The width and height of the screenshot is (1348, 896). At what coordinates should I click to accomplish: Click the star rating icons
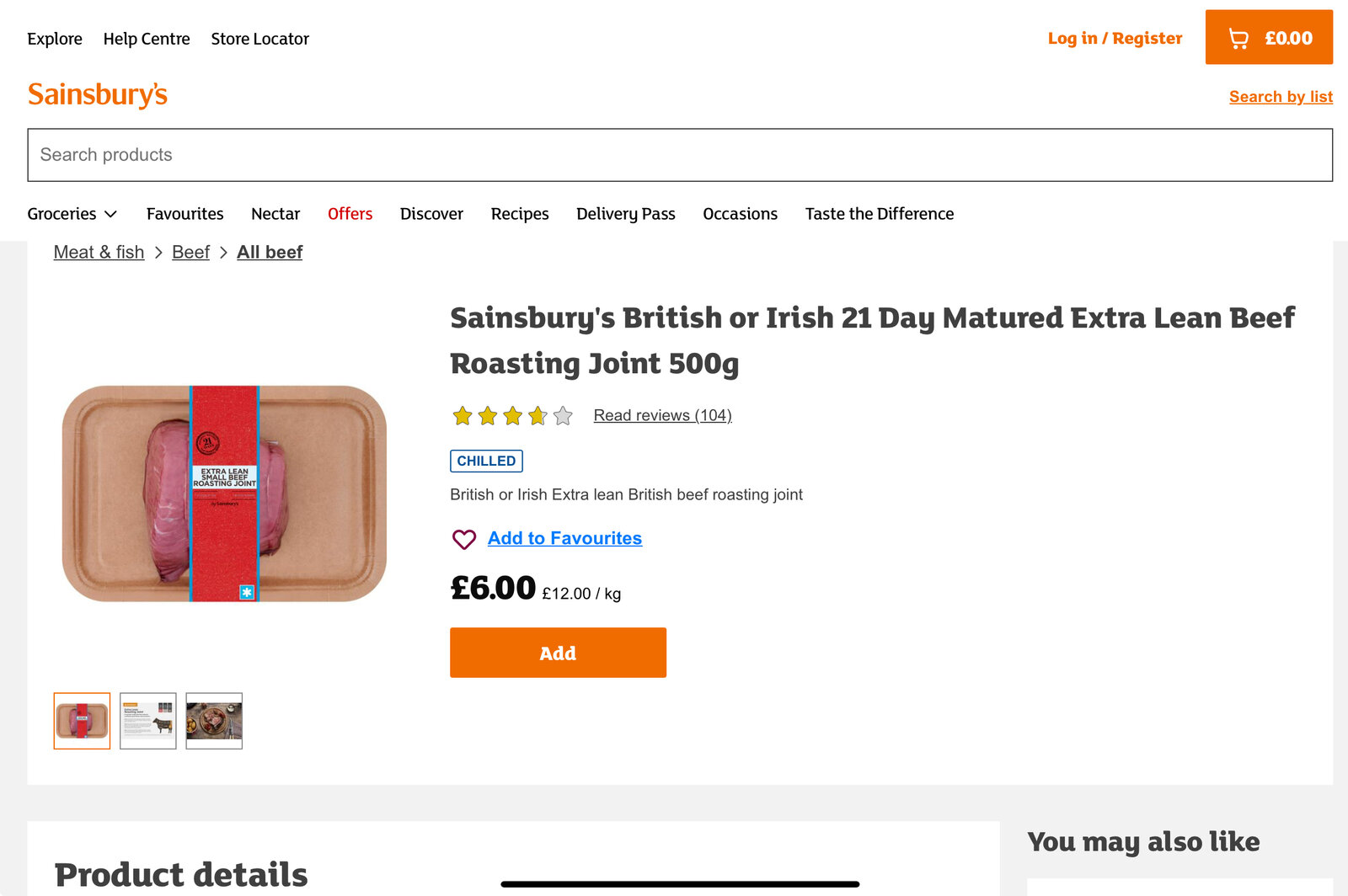[x=512, y=416]
